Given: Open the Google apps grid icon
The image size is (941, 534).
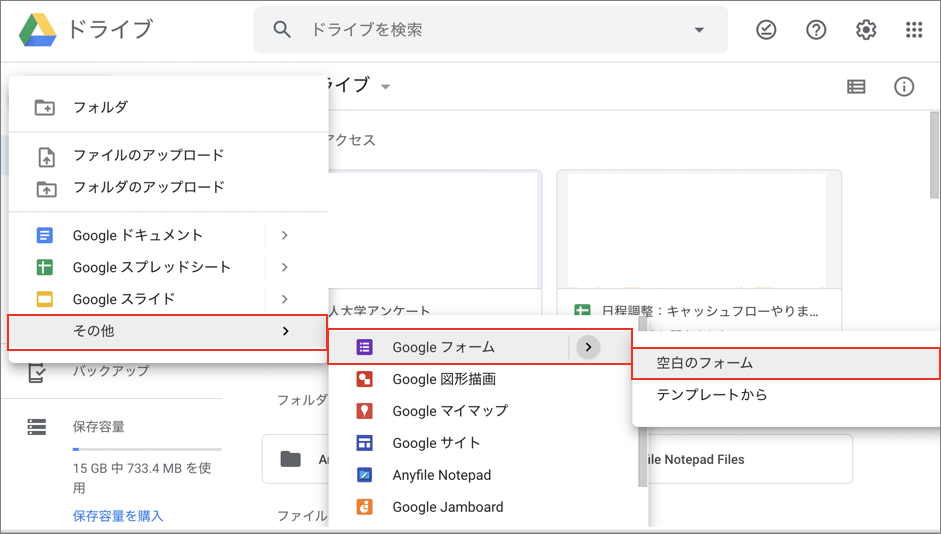Looking at the screenshot, I should point(914,29).
